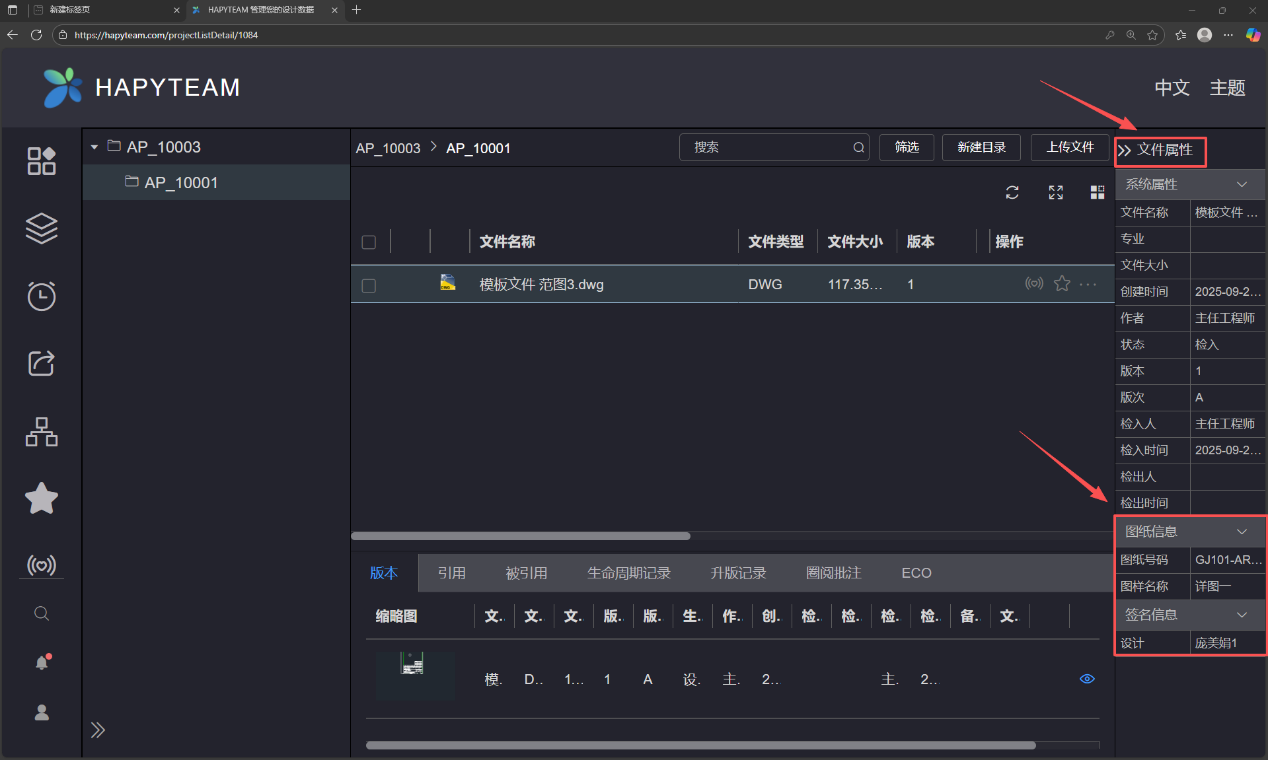Switch to the 生命周期记录 tab
The height and width of the screenshot is (760, 1268).
click(629, 573)
